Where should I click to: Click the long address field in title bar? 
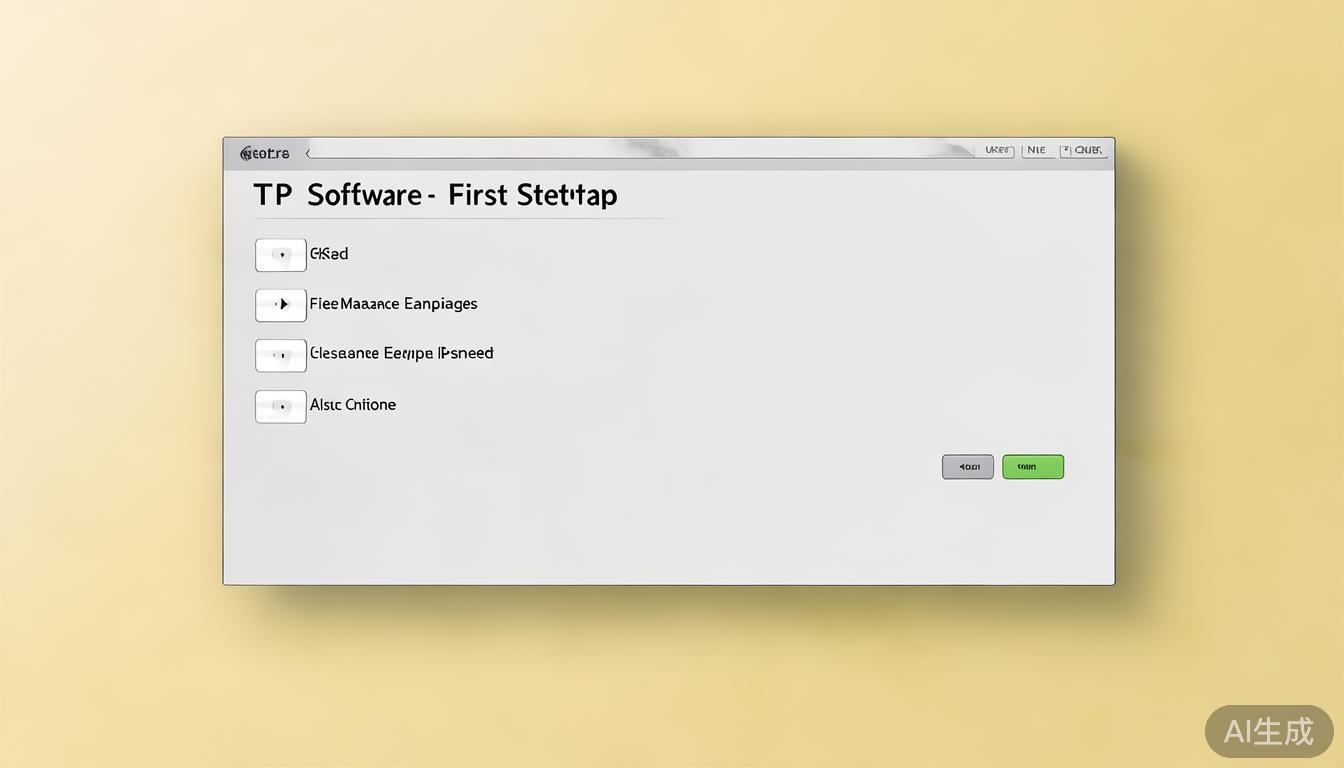(640, 151)
